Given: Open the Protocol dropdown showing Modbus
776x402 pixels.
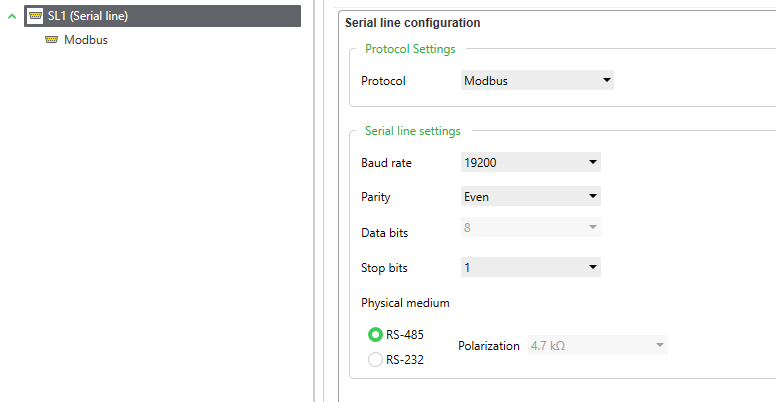Looking at the screenshot, I should [537, 80].
